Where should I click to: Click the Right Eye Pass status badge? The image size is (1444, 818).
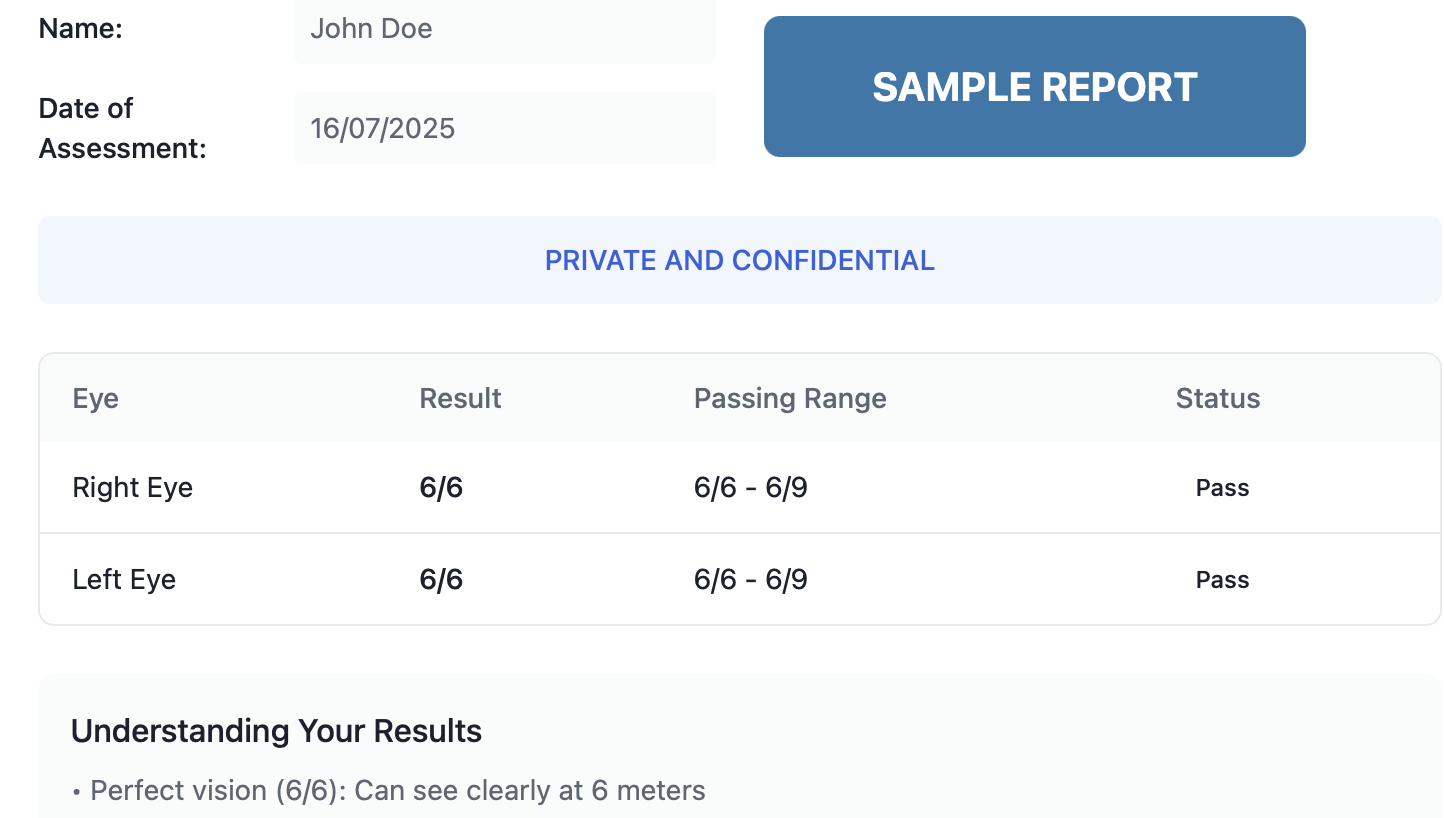point(1222,488)
